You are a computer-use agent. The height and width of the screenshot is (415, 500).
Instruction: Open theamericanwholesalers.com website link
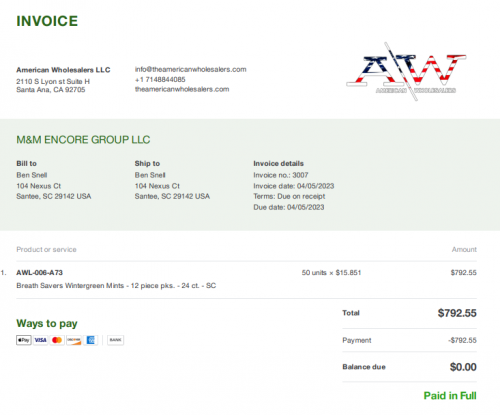point(182,89)
